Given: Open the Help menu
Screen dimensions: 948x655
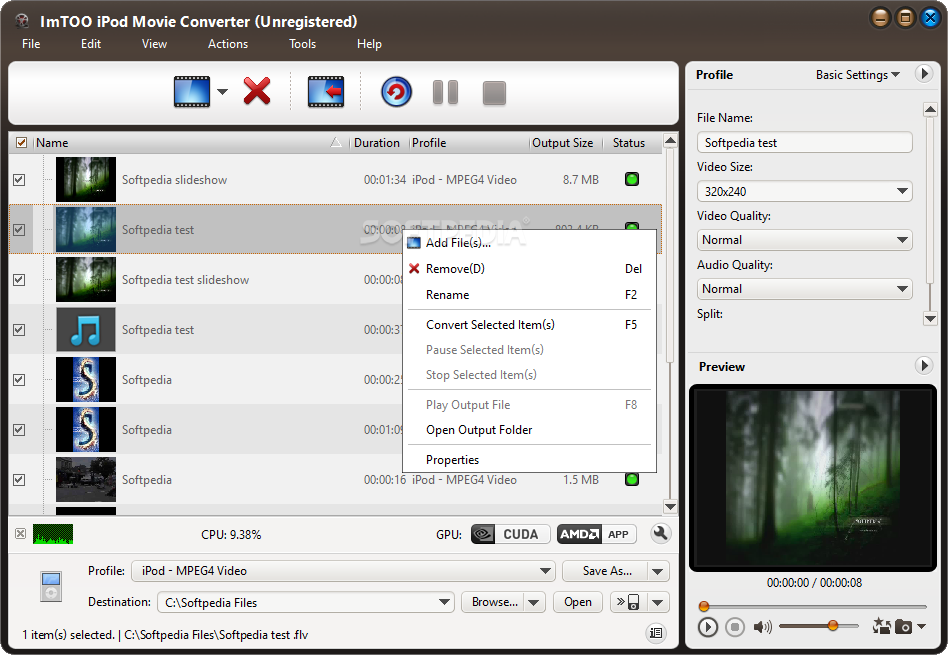Looking at the screenshot, I should pyautogui.click(x=369, y=44).
